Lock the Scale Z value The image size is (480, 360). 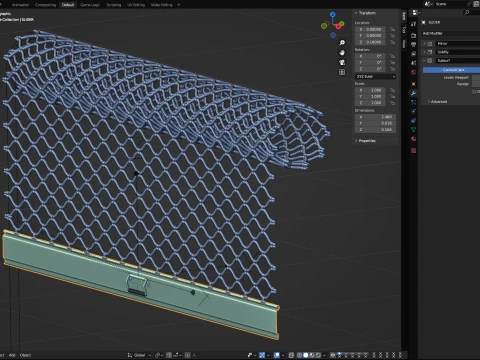coord(392,103)
